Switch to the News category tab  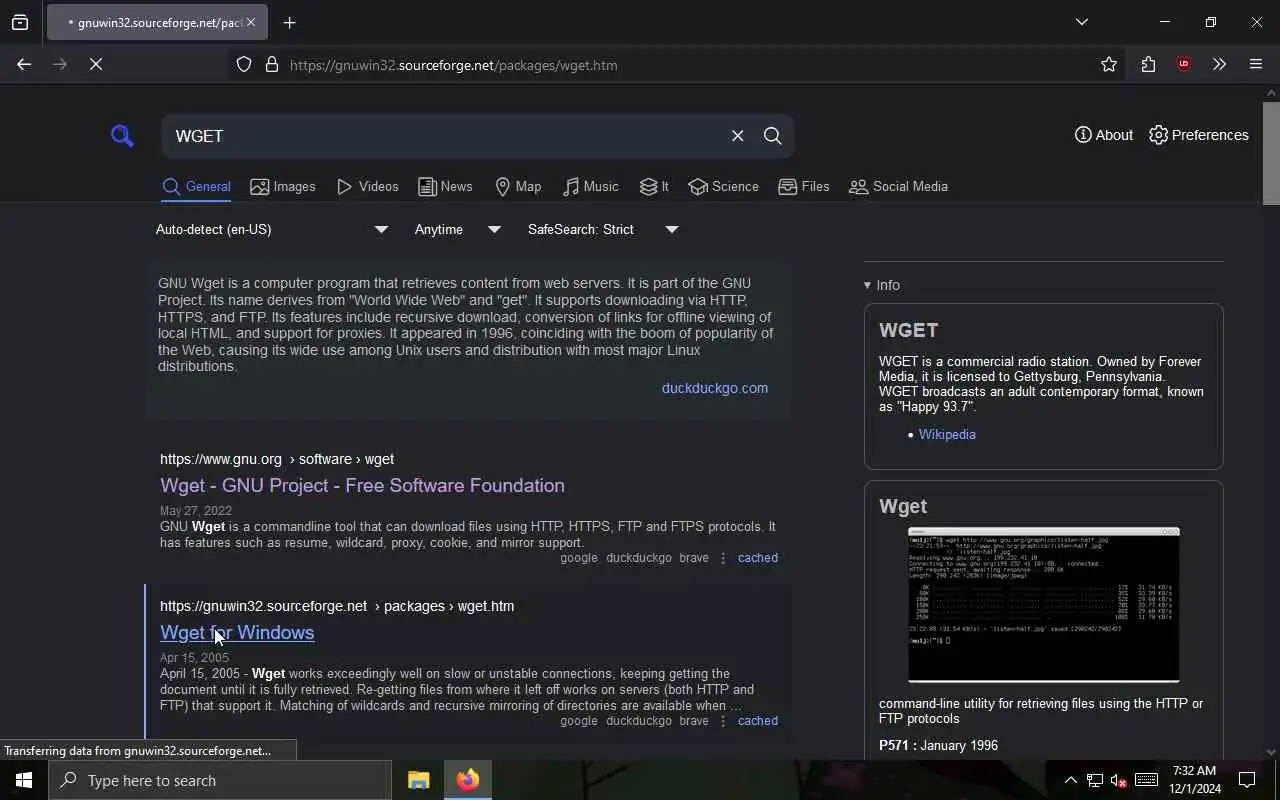pos(445,187)
